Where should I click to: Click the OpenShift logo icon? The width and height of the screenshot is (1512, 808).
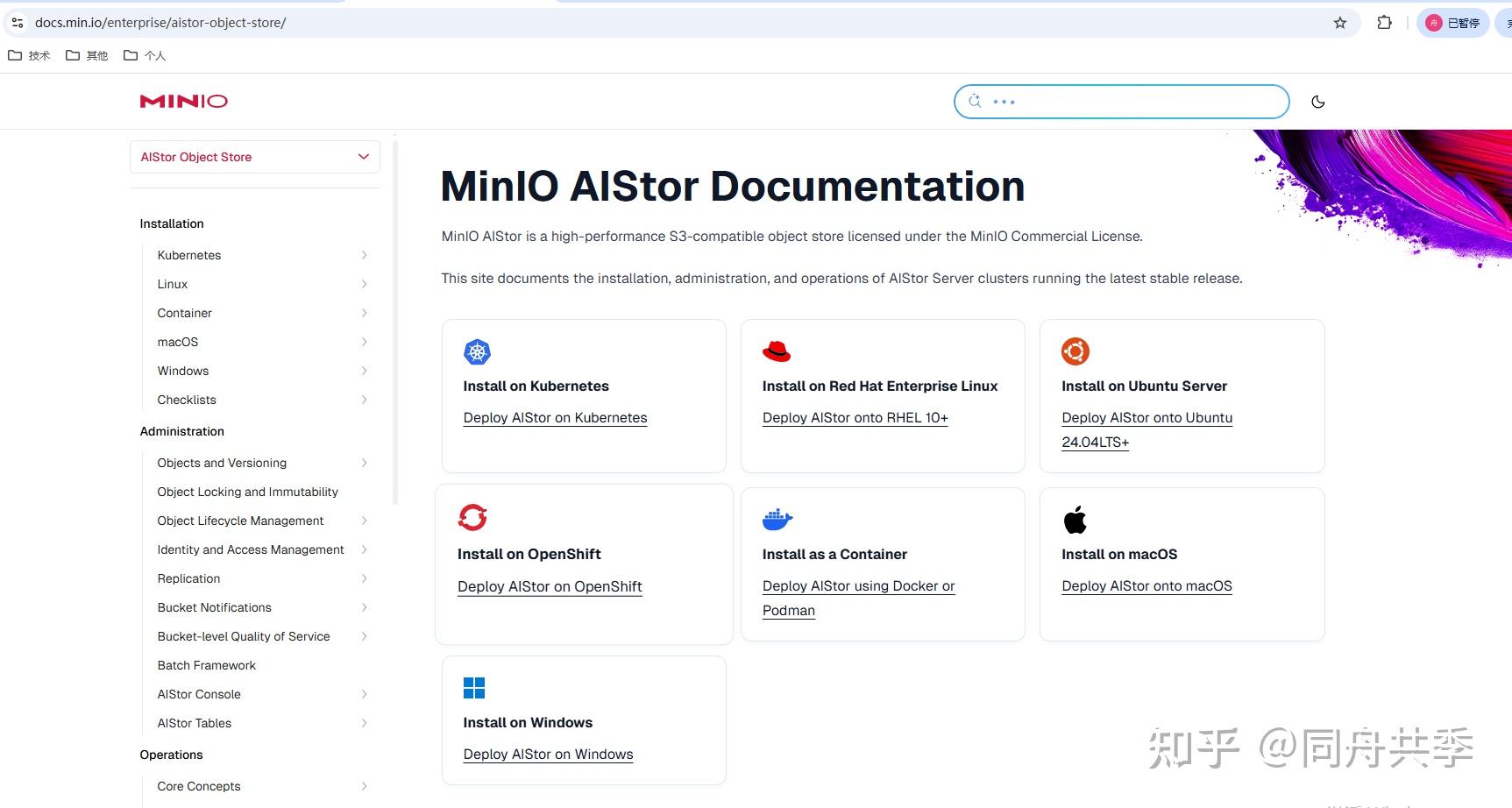[x=472, y=517]
